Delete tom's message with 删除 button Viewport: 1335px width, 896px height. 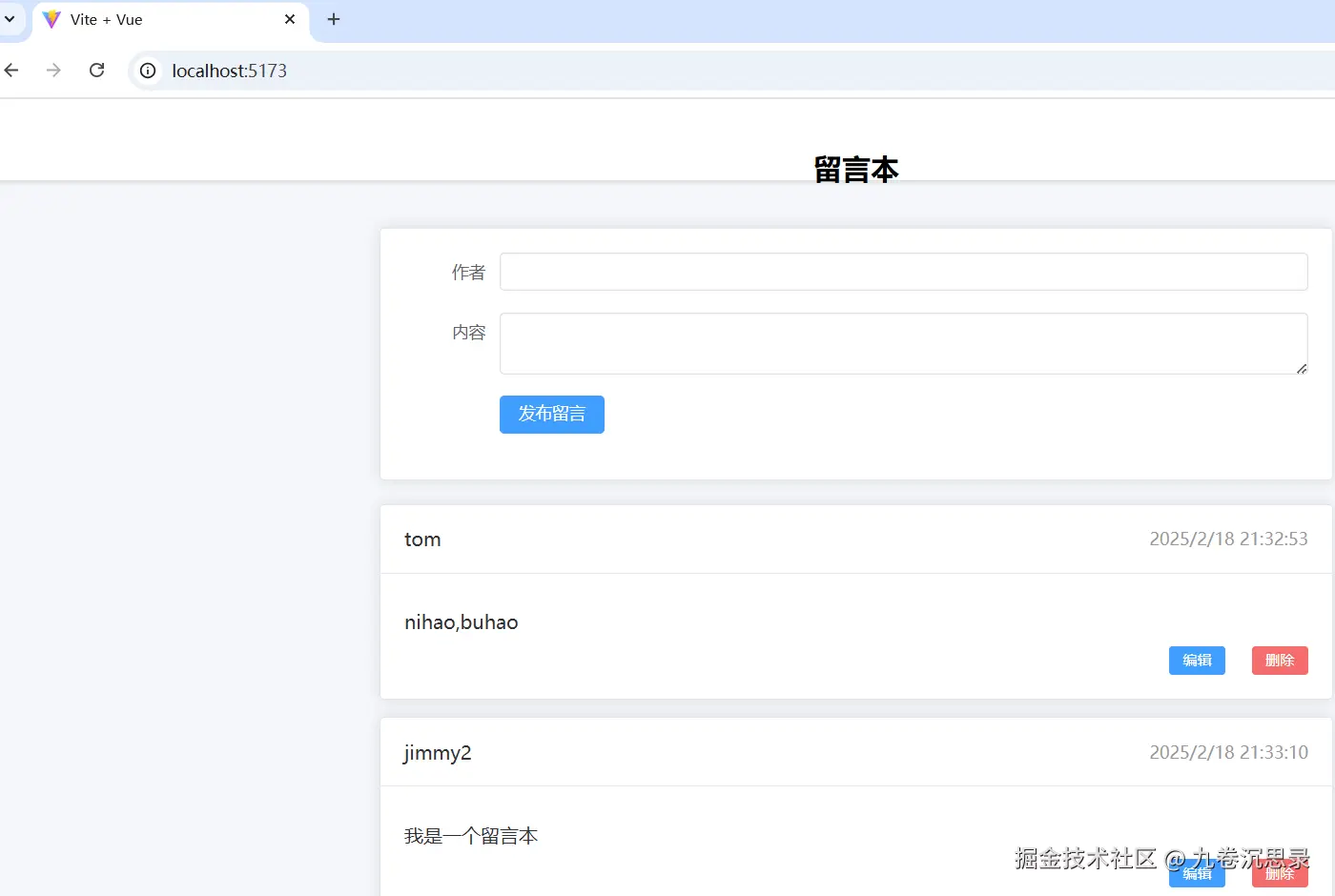(1280, 661)
